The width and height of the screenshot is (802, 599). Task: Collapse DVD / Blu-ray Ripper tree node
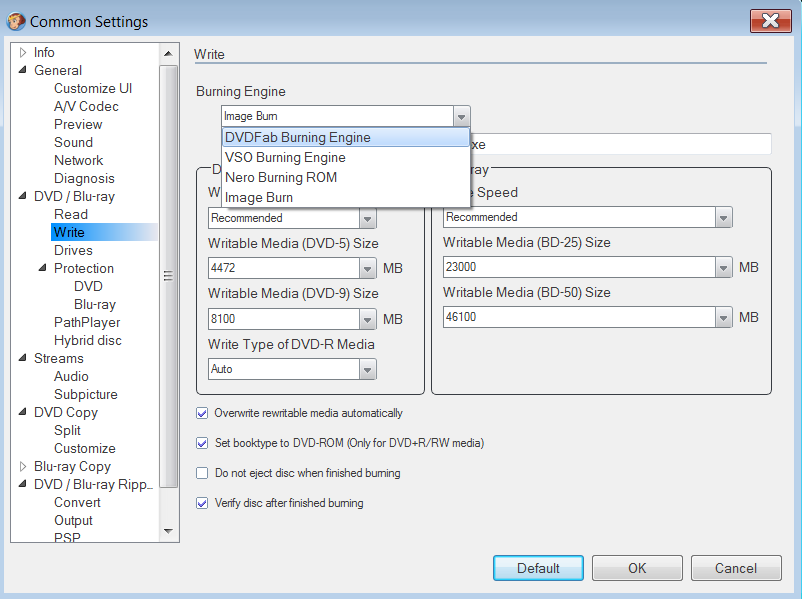tap(23, 483)
